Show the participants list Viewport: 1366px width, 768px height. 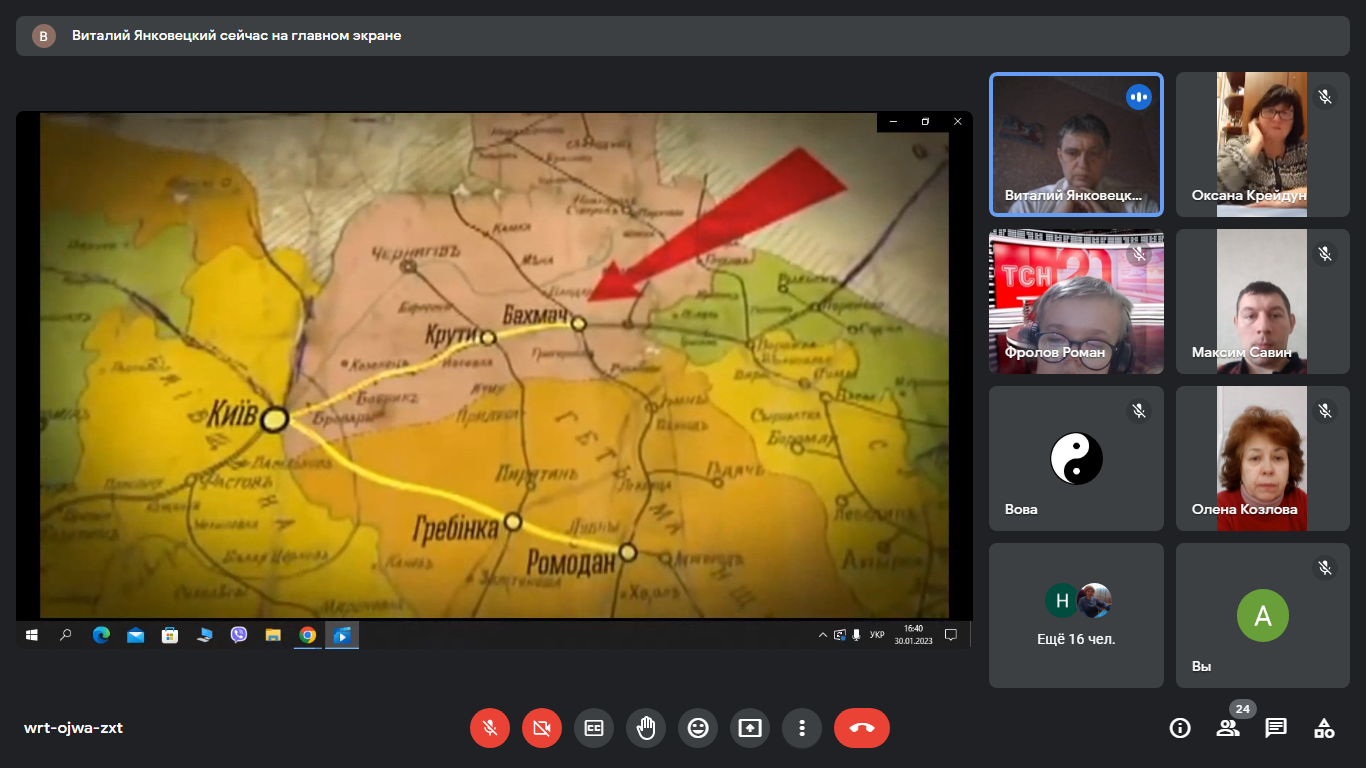(x=1228, y=728)
